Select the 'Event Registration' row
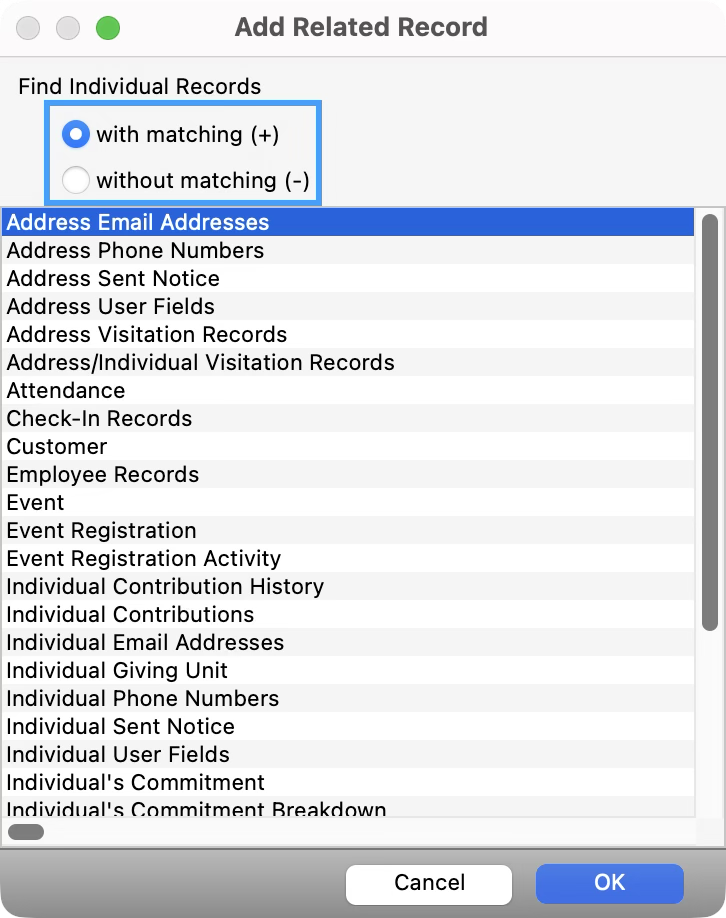Screen dimensions: 726x918 (348, 530)
